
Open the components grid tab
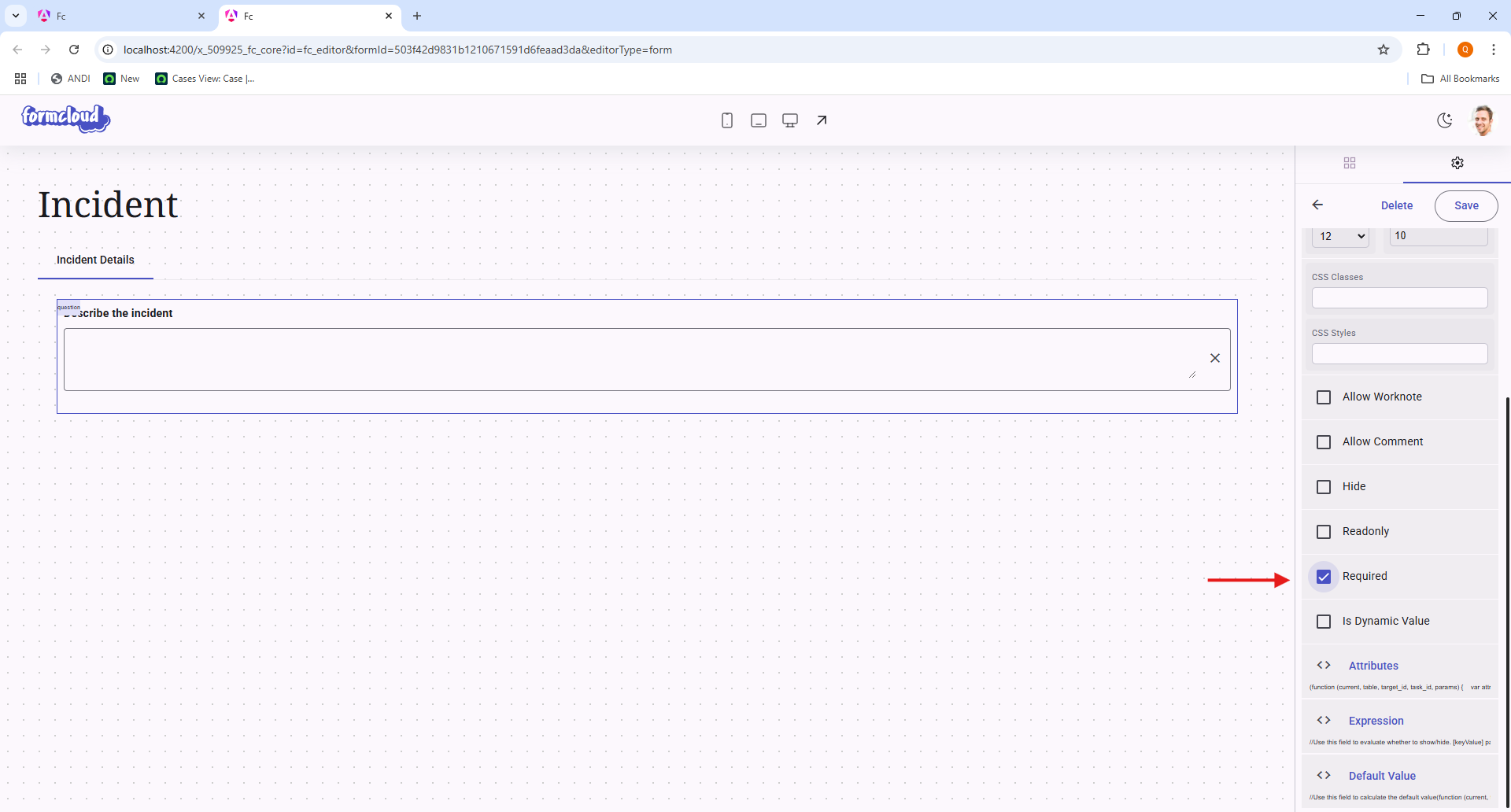tap(1350, 163)
